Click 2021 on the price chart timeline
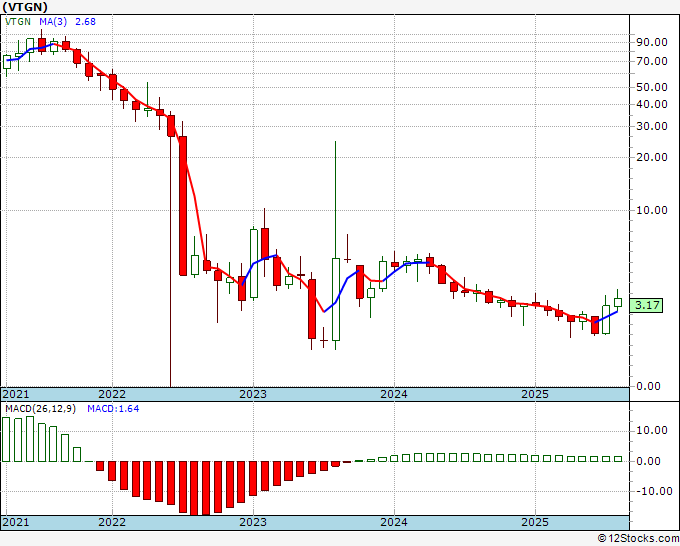 click(16, 394)
